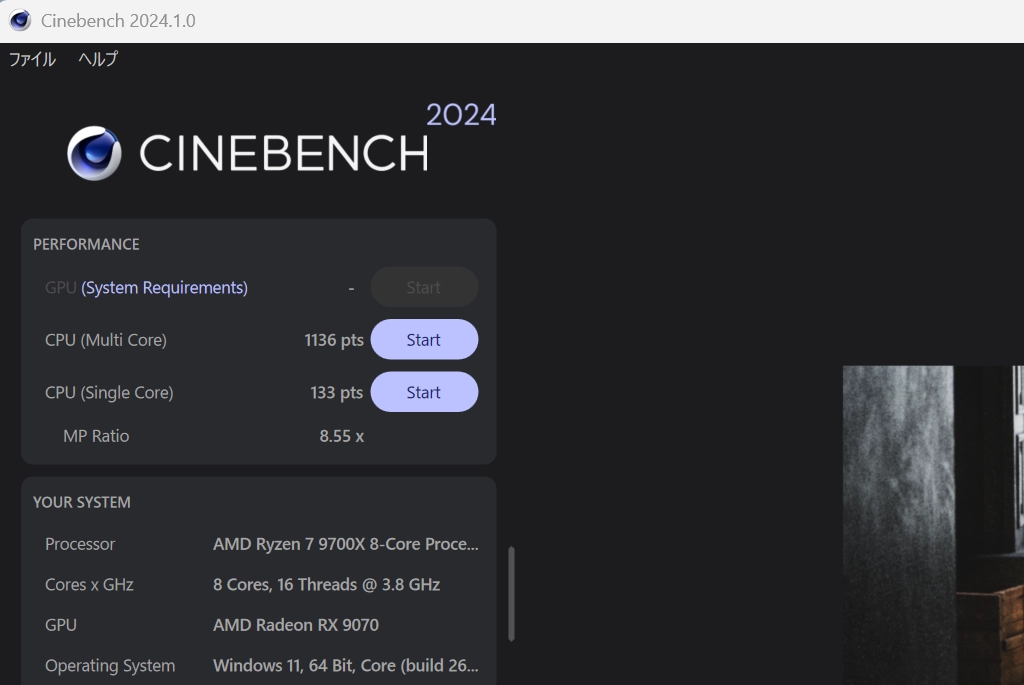Open the GPU System Requirements link
The width and height of the screenshot is (1024, 685).
[165, 288]
